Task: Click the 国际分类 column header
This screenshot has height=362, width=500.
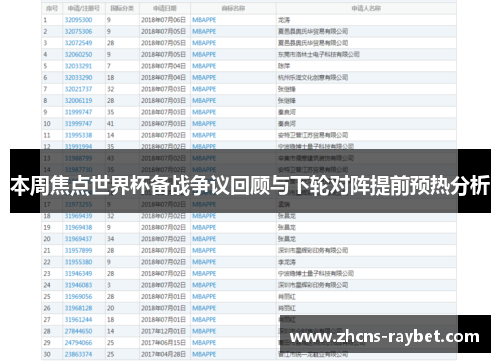Action: coord(122,8)
